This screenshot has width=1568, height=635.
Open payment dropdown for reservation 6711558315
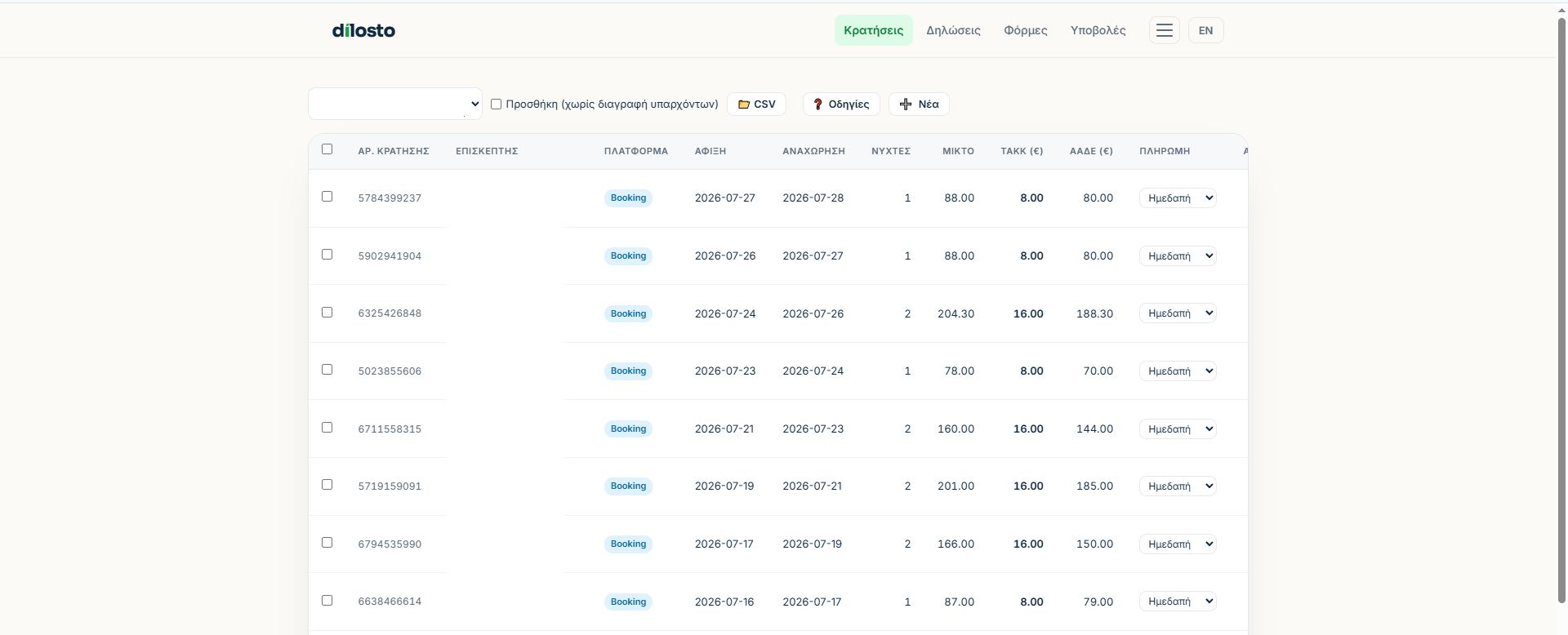tap(1178, 429)
